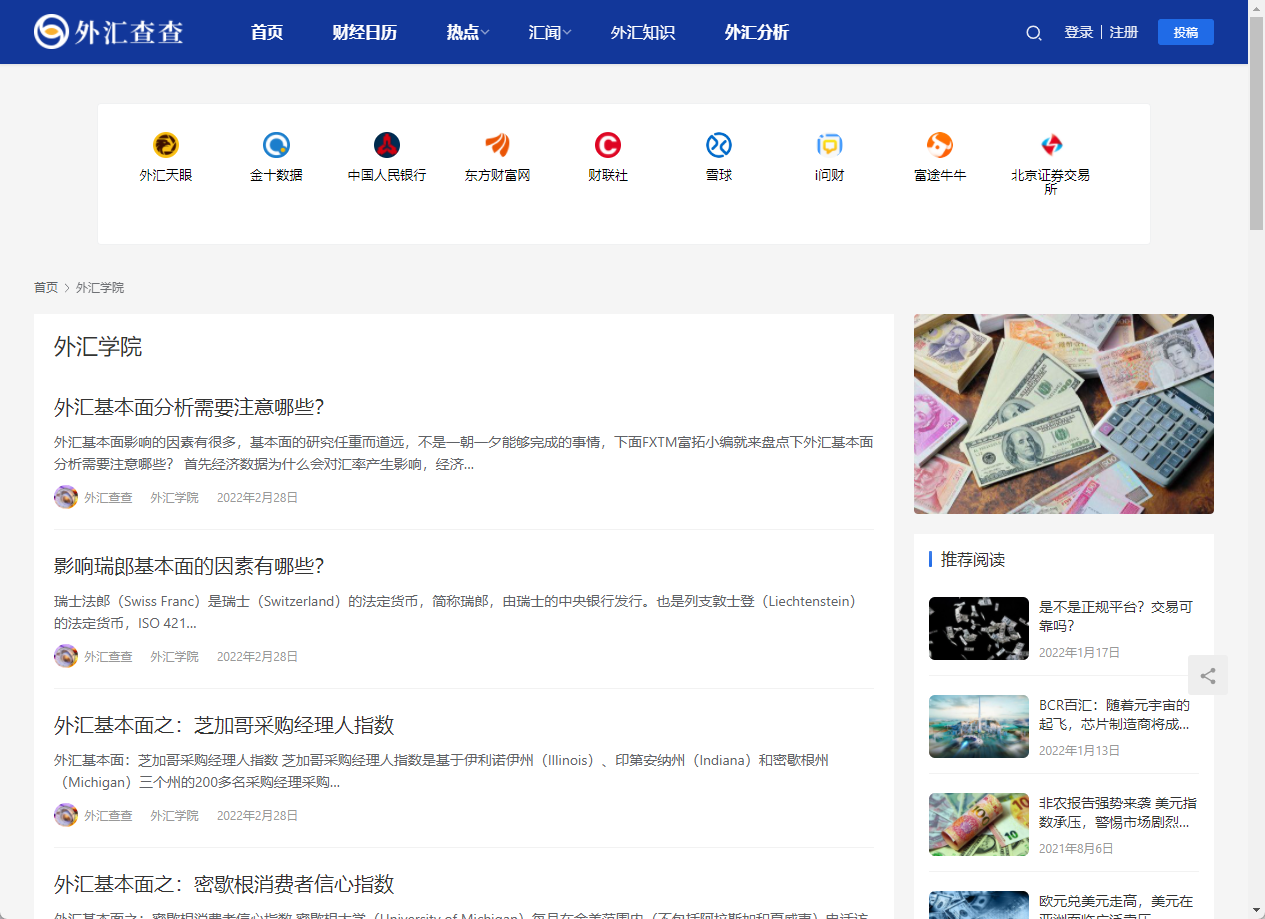Image resolution: width=1265 pixels, height=919 pixels.
Task: Open the 外汇知识 menu item
Action: pyautogui.click(x=643, y=32)
